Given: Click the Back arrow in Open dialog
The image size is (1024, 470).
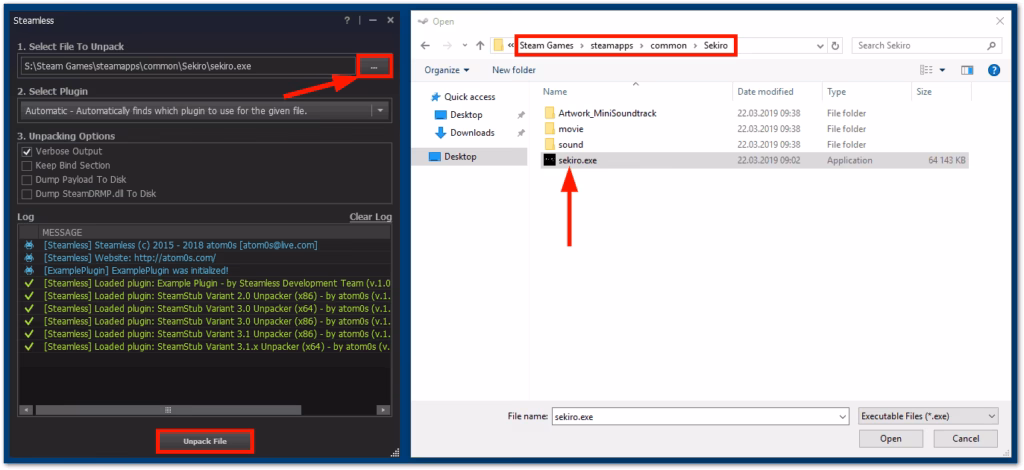Looking at the screenshot, I should click(x=425, y=46).
